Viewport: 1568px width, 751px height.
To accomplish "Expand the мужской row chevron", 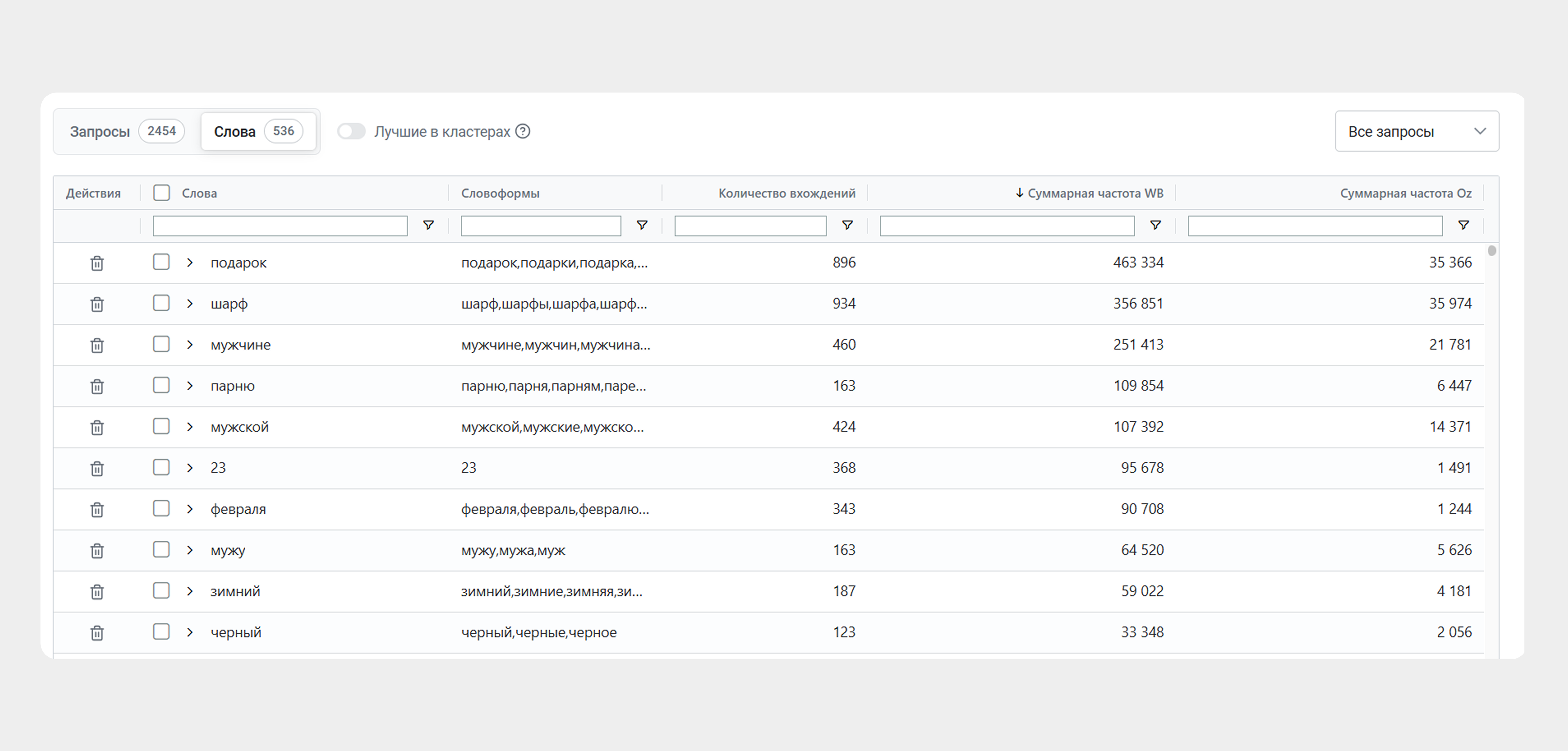I will [x=190, y=427].
